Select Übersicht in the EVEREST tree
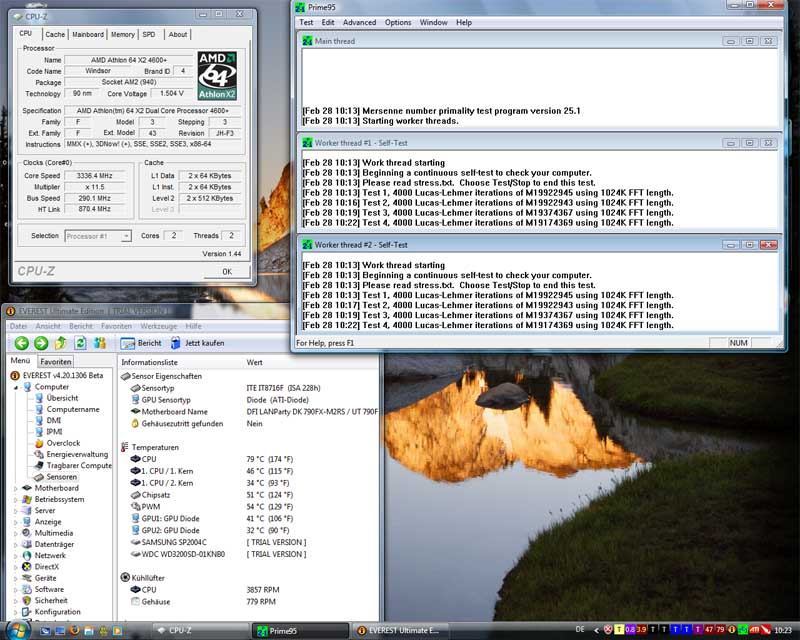800x640 pixels. coord(62,398)
